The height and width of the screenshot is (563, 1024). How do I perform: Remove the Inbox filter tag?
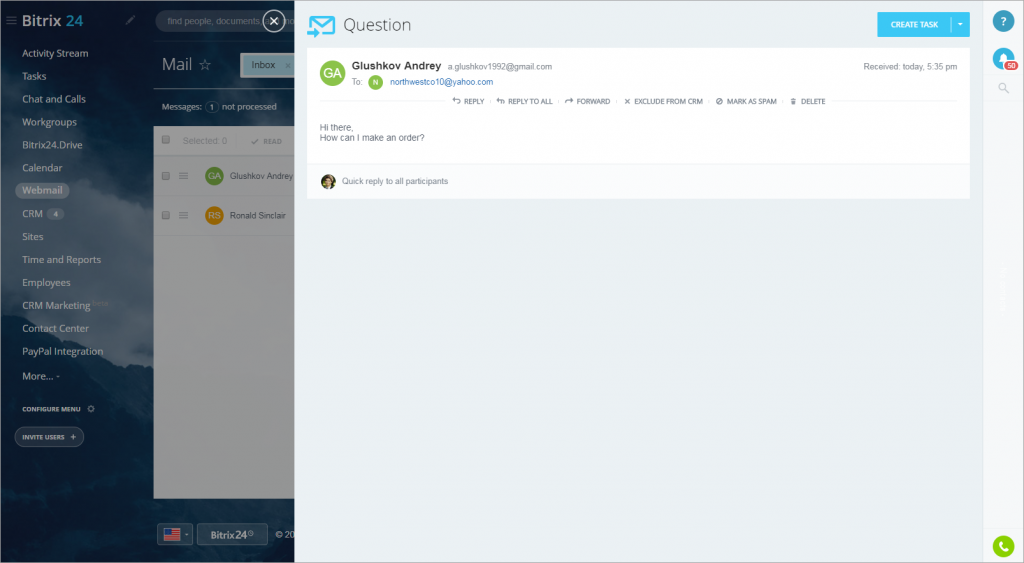click(287, 65)
